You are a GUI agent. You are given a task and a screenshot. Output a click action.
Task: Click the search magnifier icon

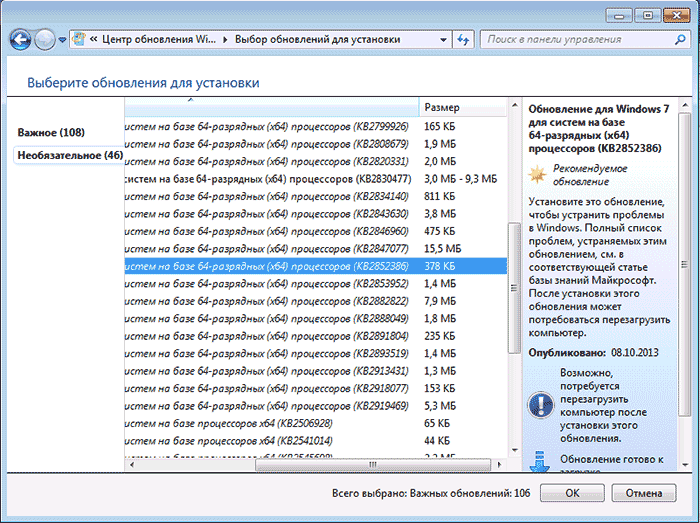(x=679, y=40)
